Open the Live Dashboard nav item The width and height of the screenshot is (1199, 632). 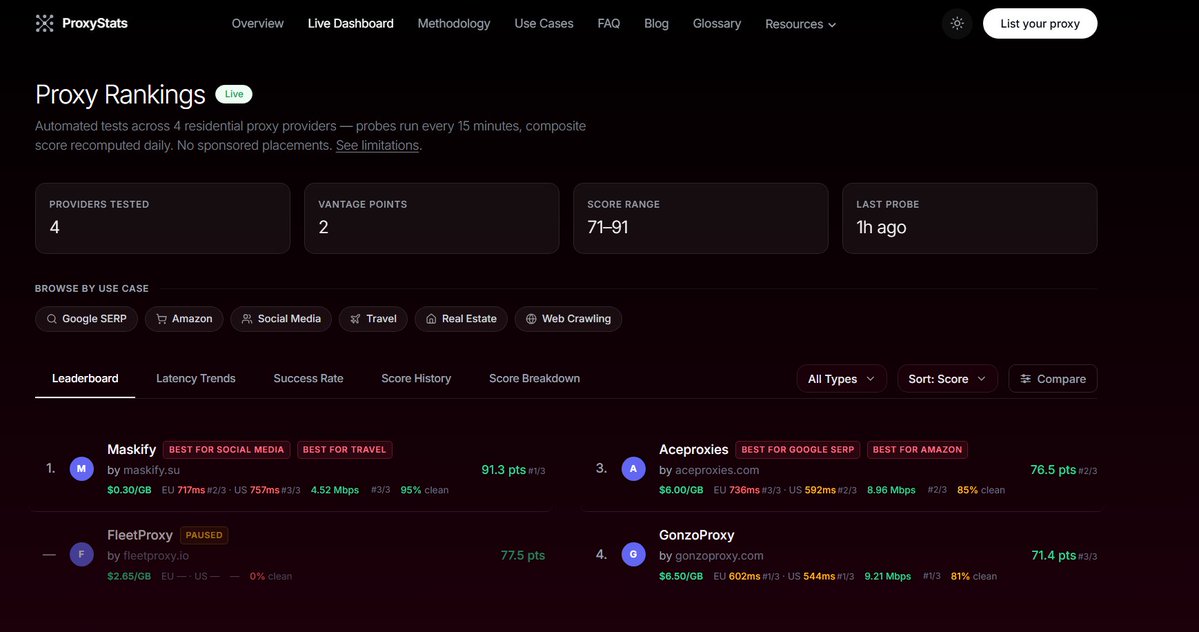351,24
